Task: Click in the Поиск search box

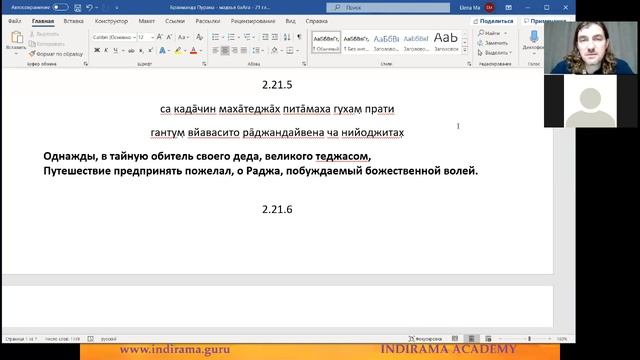Action: click(388, 7)
